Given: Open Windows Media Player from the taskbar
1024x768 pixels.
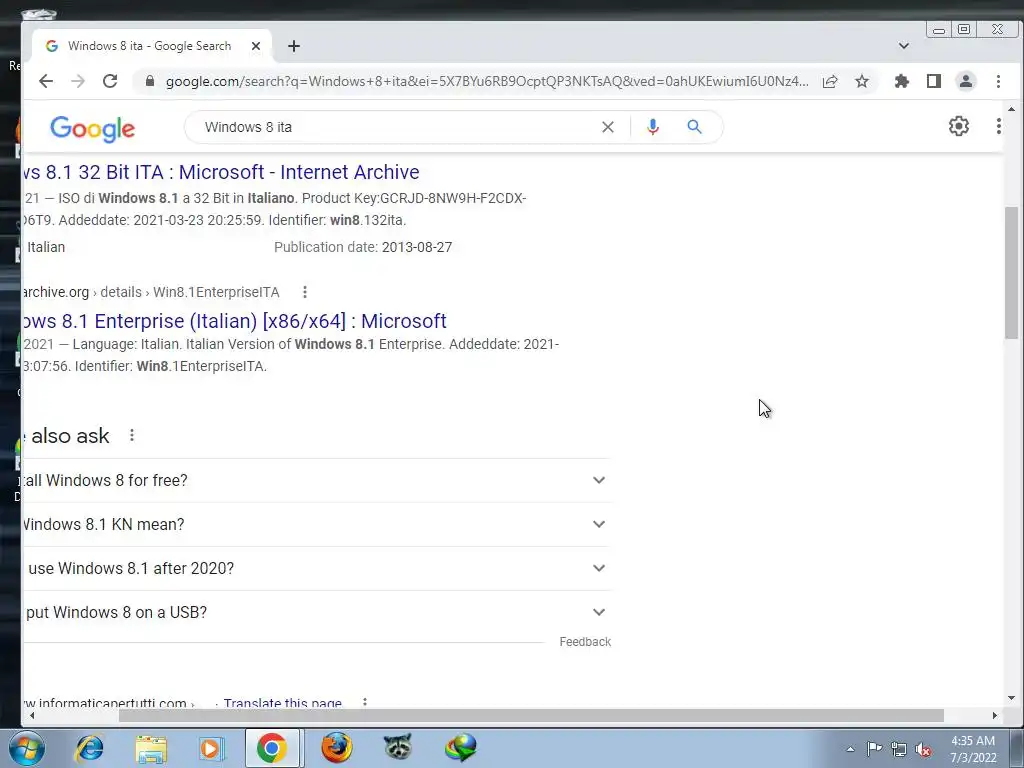Looking at the screenshot, I should coord(211,748).
